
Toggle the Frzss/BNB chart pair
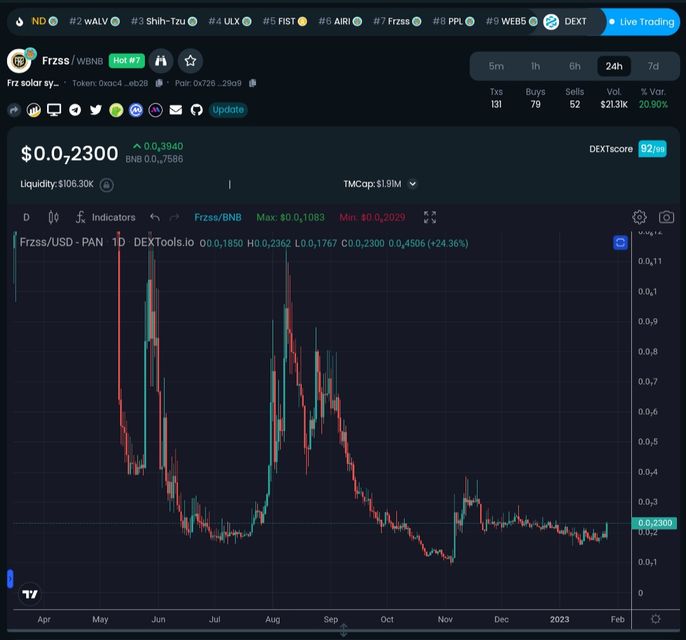click(x=218, y=217)
